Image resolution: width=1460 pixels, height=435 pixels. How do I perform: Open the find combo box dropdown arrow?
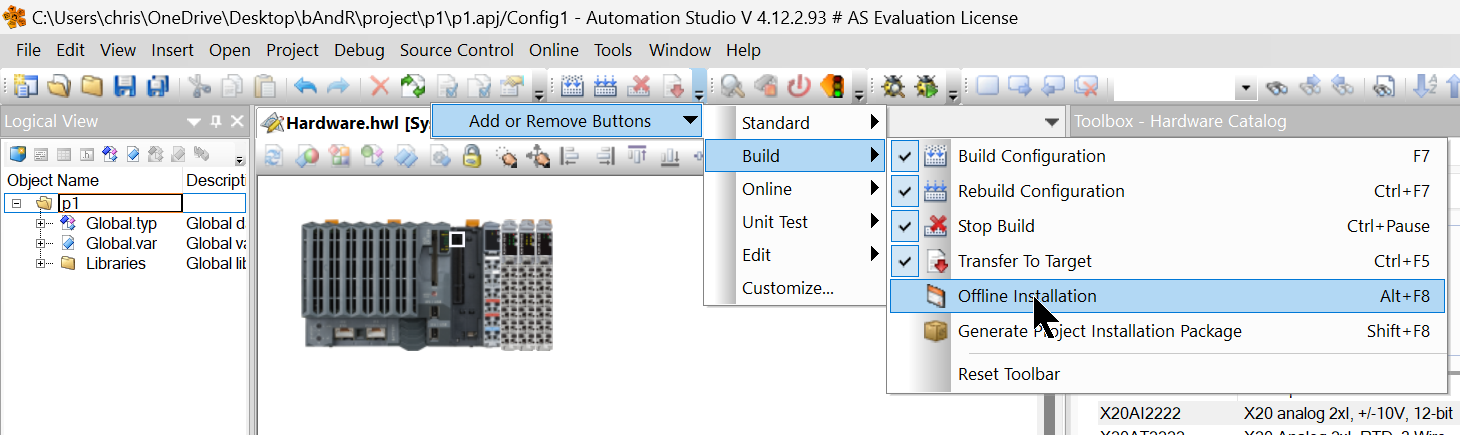(x=1246, y=88)
